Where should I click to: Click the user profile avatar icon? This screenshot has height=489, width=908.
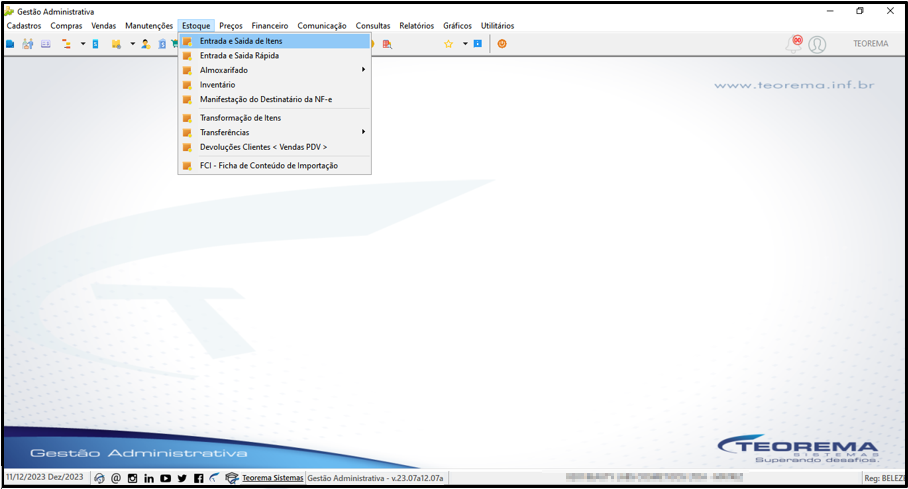point(817,45)
